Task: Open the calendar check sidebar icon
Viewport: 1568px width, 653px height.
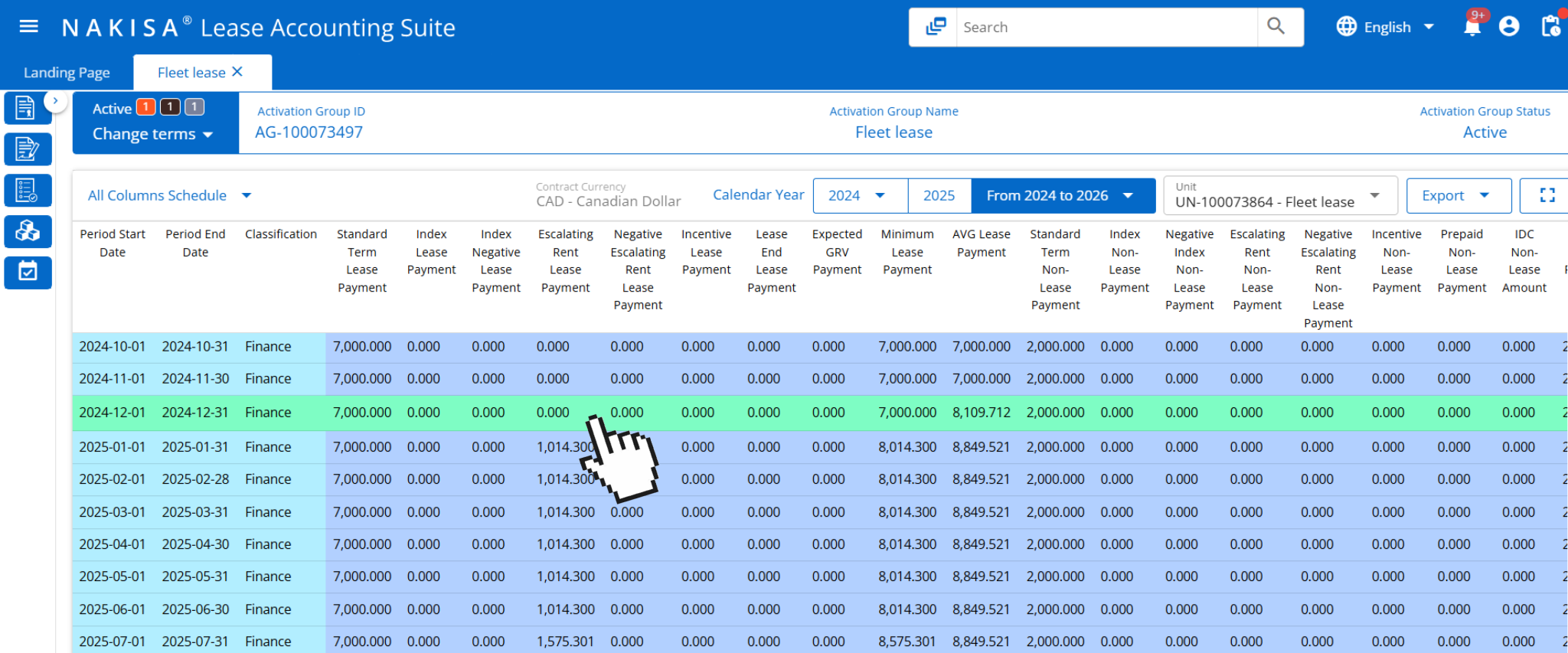Action: tap(27, 272)
